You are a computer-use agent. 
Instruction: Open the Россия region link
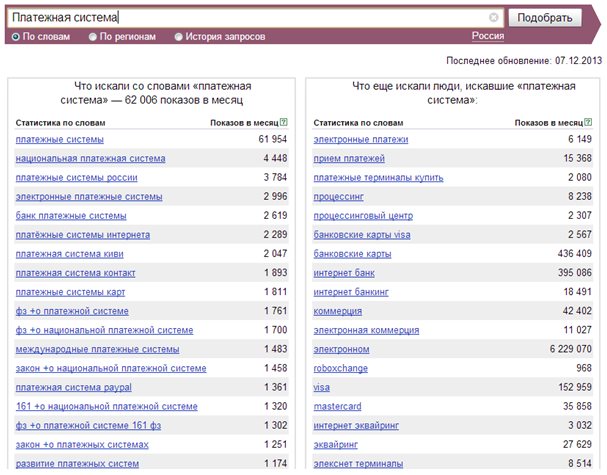(488, 36)
